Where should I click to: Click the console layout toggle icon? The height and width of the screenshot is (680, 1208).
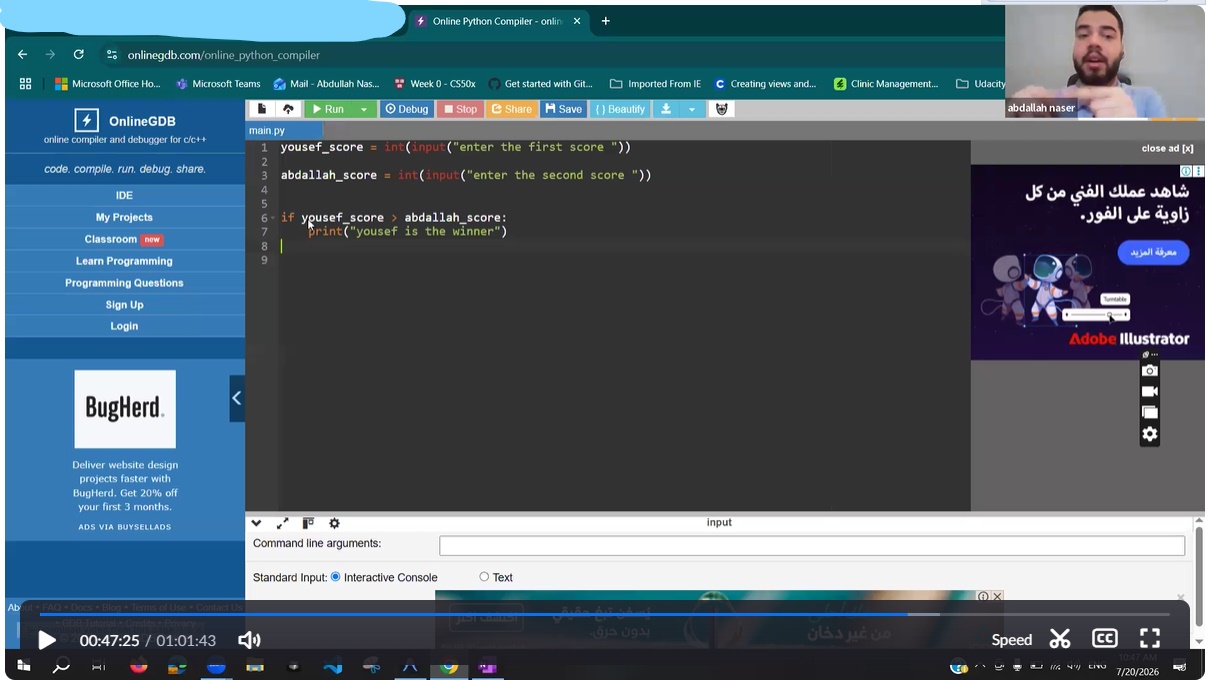point(308,523)
